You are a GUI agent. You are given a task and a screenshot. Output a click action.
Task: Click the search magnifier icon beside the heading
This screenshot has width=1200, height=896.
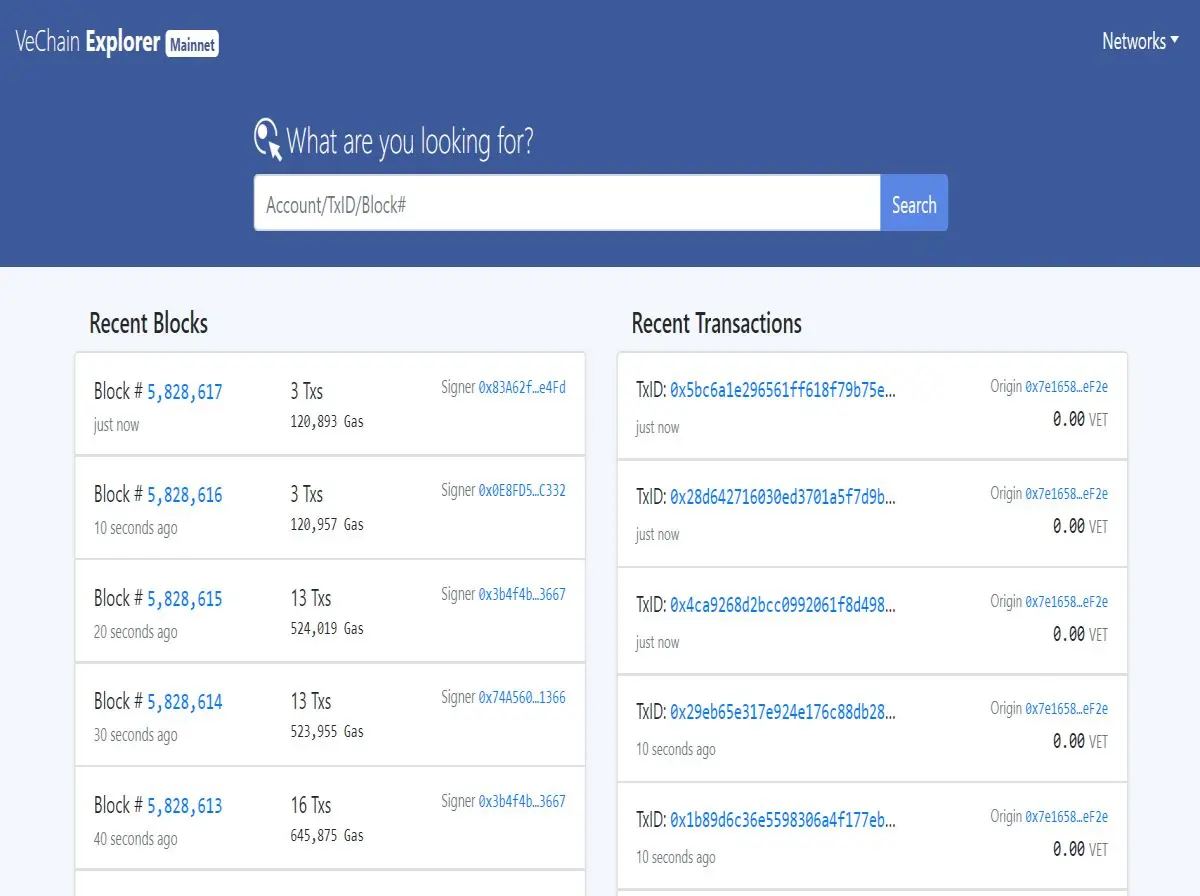pos(268,139)
